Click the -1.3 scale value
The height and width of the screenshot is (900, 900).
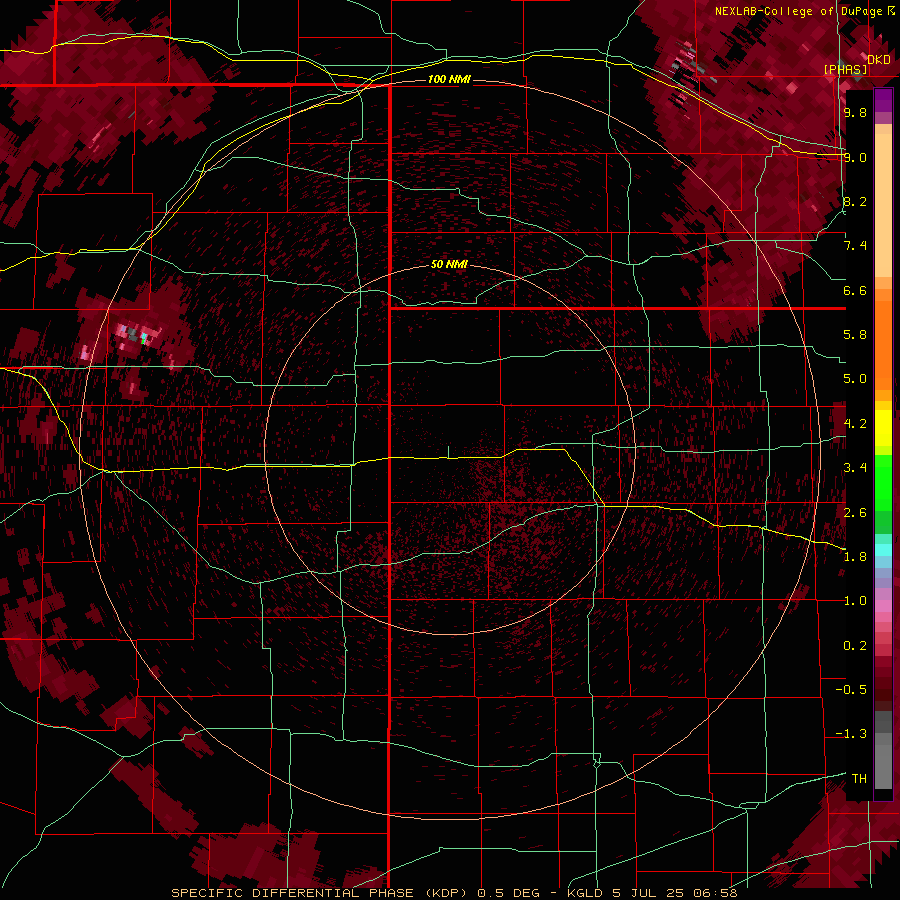click(851, 734)
